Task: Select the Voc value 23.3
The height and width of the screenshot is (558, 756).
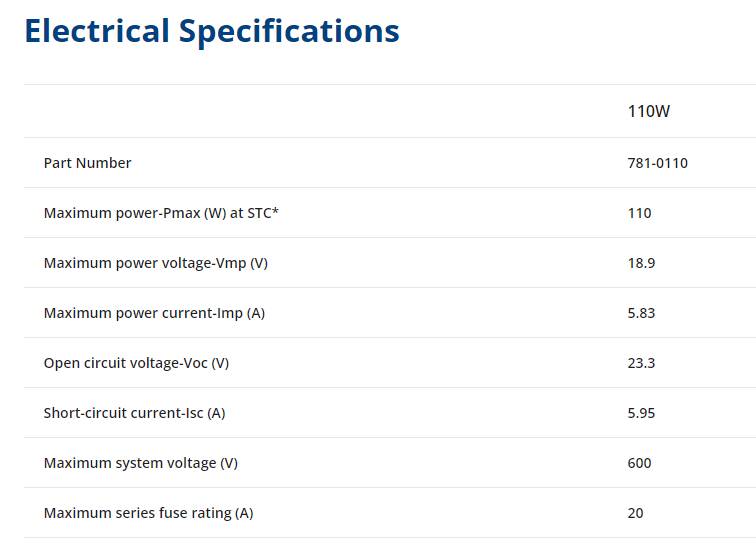Action: (641, 363)
